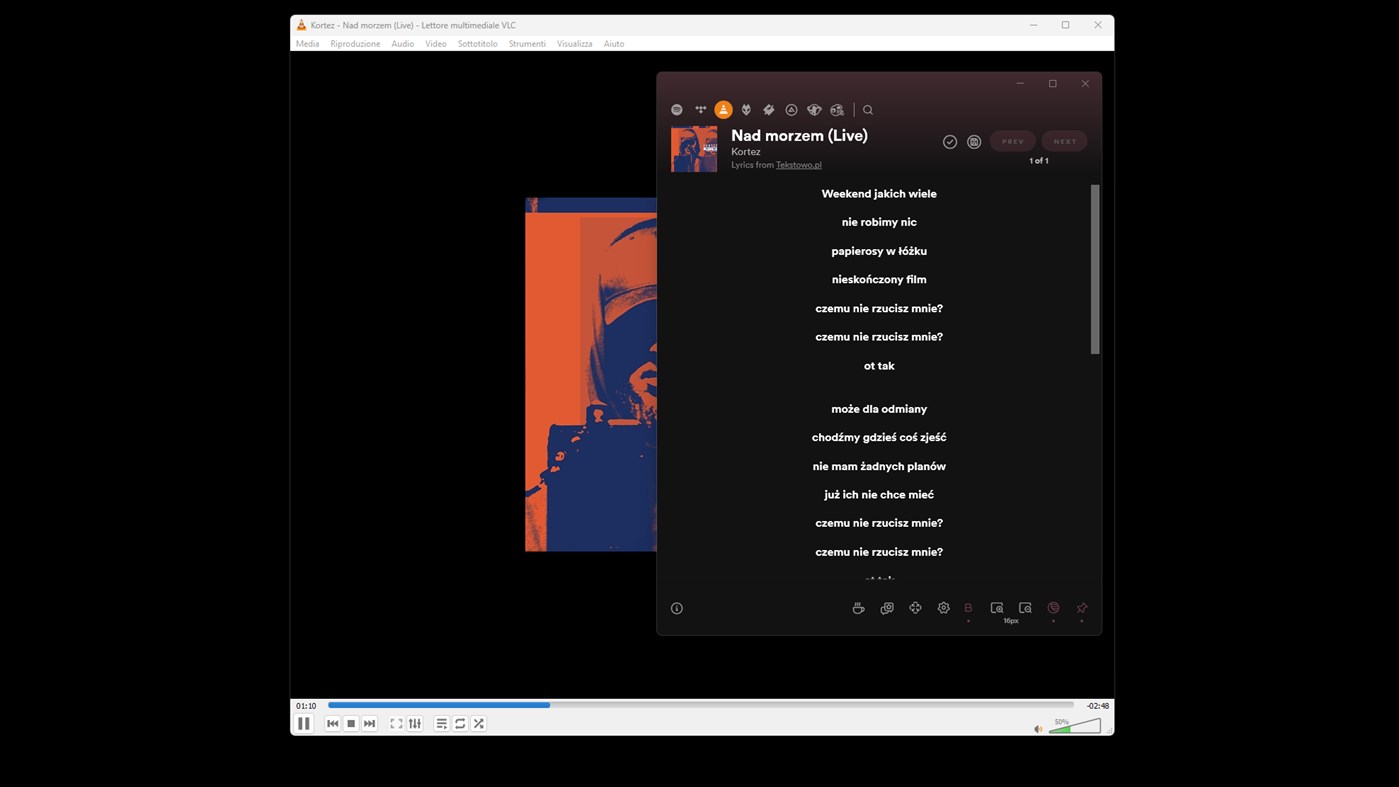This screenshot has width=1399, height=787.
Task: Click the NEXT lyrics result button
Action: (x=1063, y=140)
